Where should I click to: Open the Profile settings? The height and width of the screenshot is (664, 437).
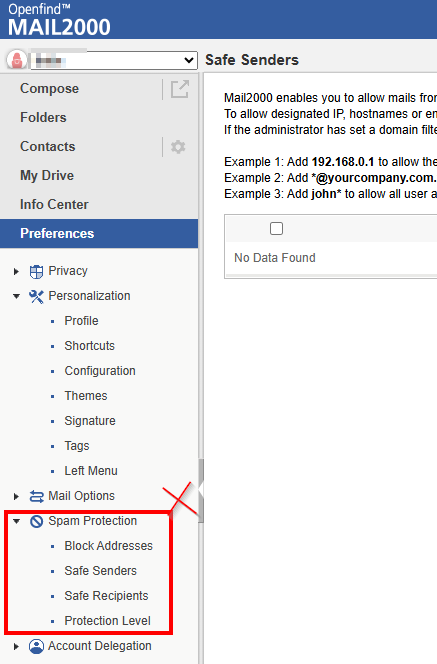tap(81, 321)
